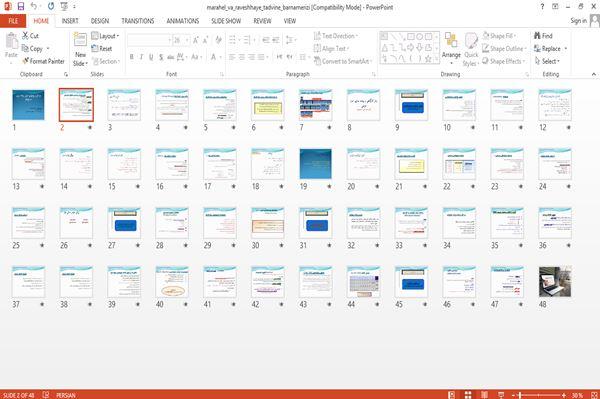This screenshot has height=399, width=600.
Task: Toggle Bold formatting
Action: pyautogui.click(x=132, y=57)
